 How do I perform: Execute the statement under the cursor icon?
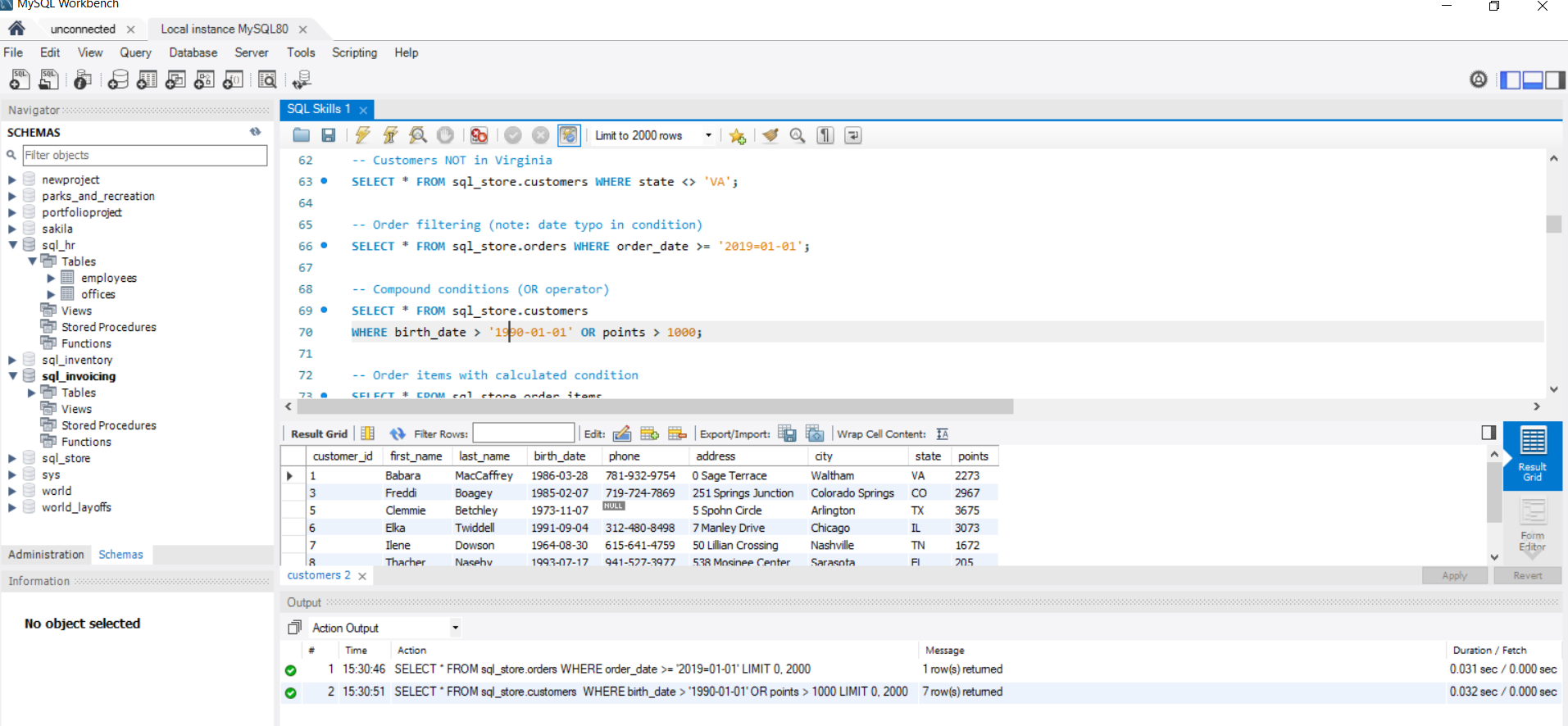(x=390, y=135)
